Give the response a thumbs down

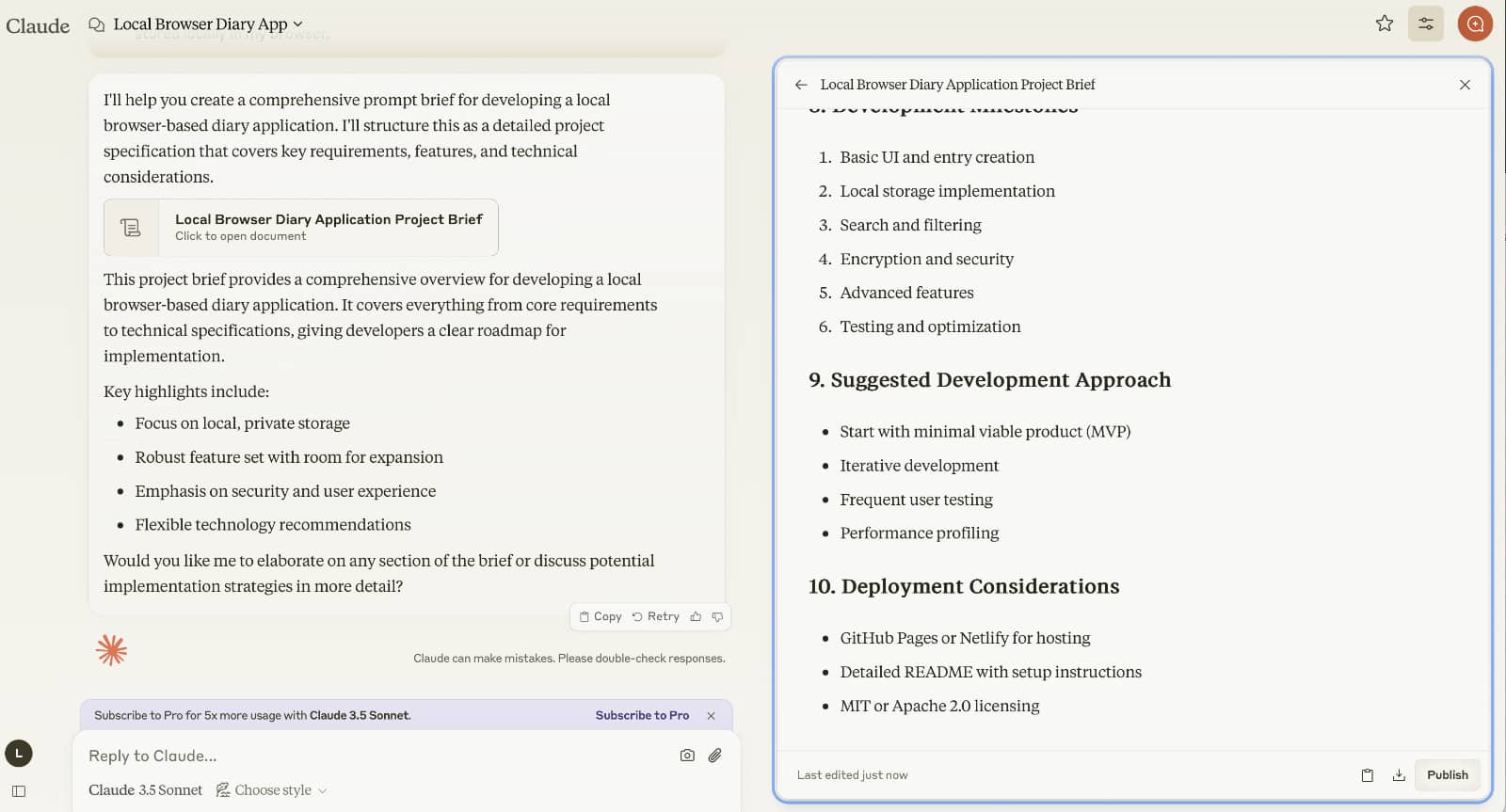(x=717, y=616)
